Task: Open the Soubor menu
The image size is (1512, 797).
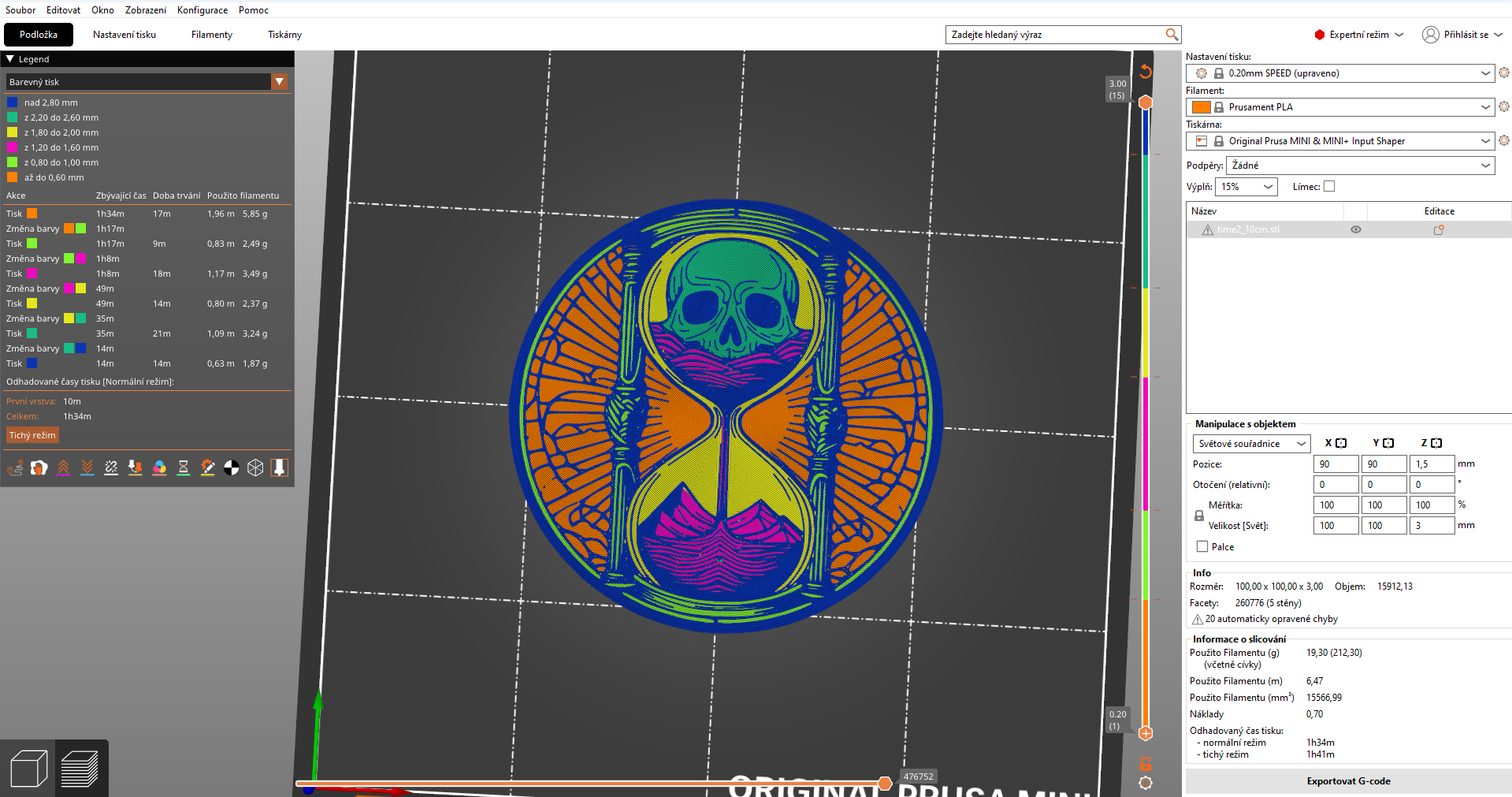Action: pos(20,10)
